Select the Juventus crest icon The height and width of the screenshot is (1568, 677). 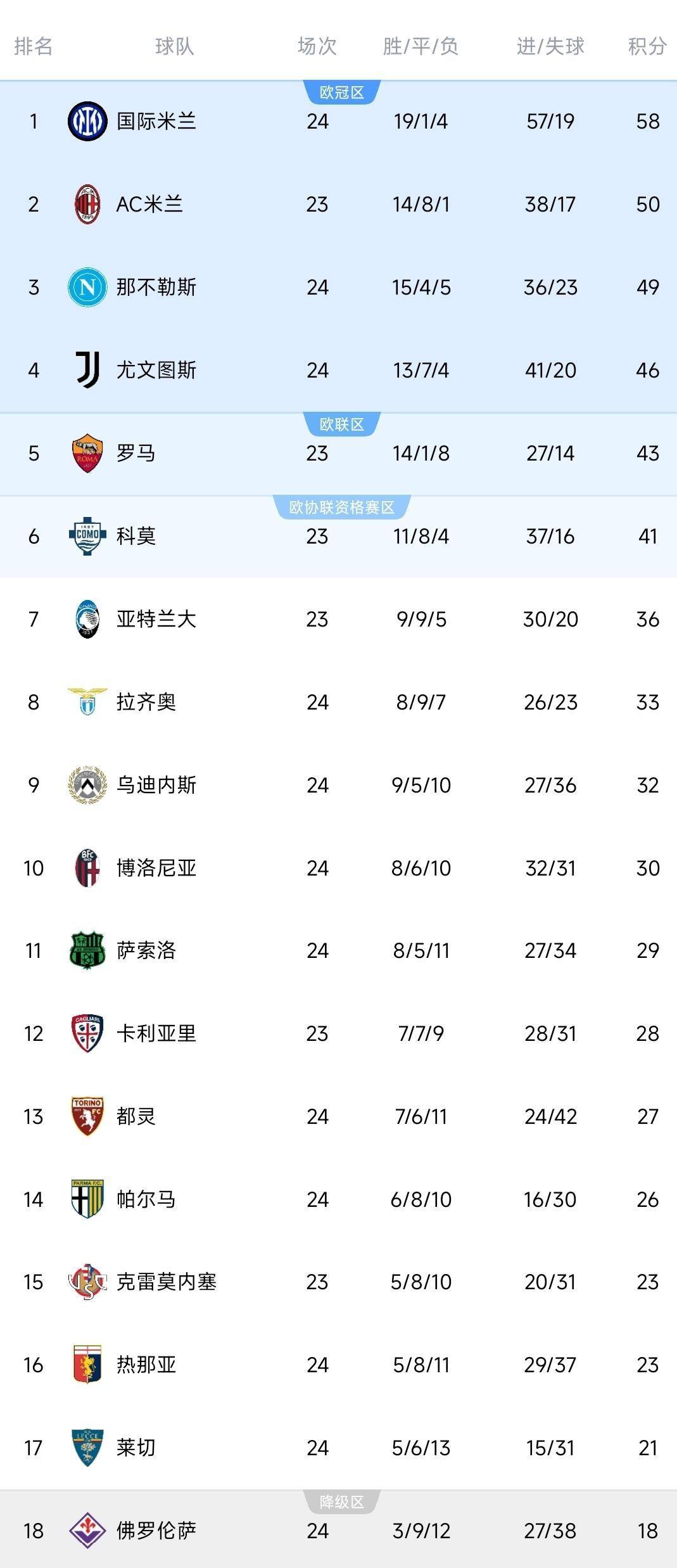coord(89,370)
